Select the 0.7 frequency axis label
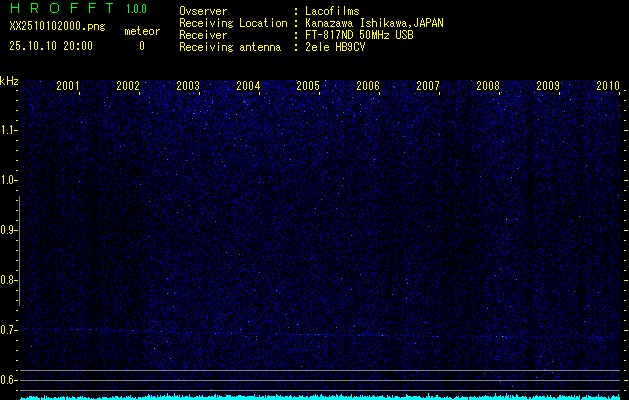This screenshot has height=400, width=629. 9,330
